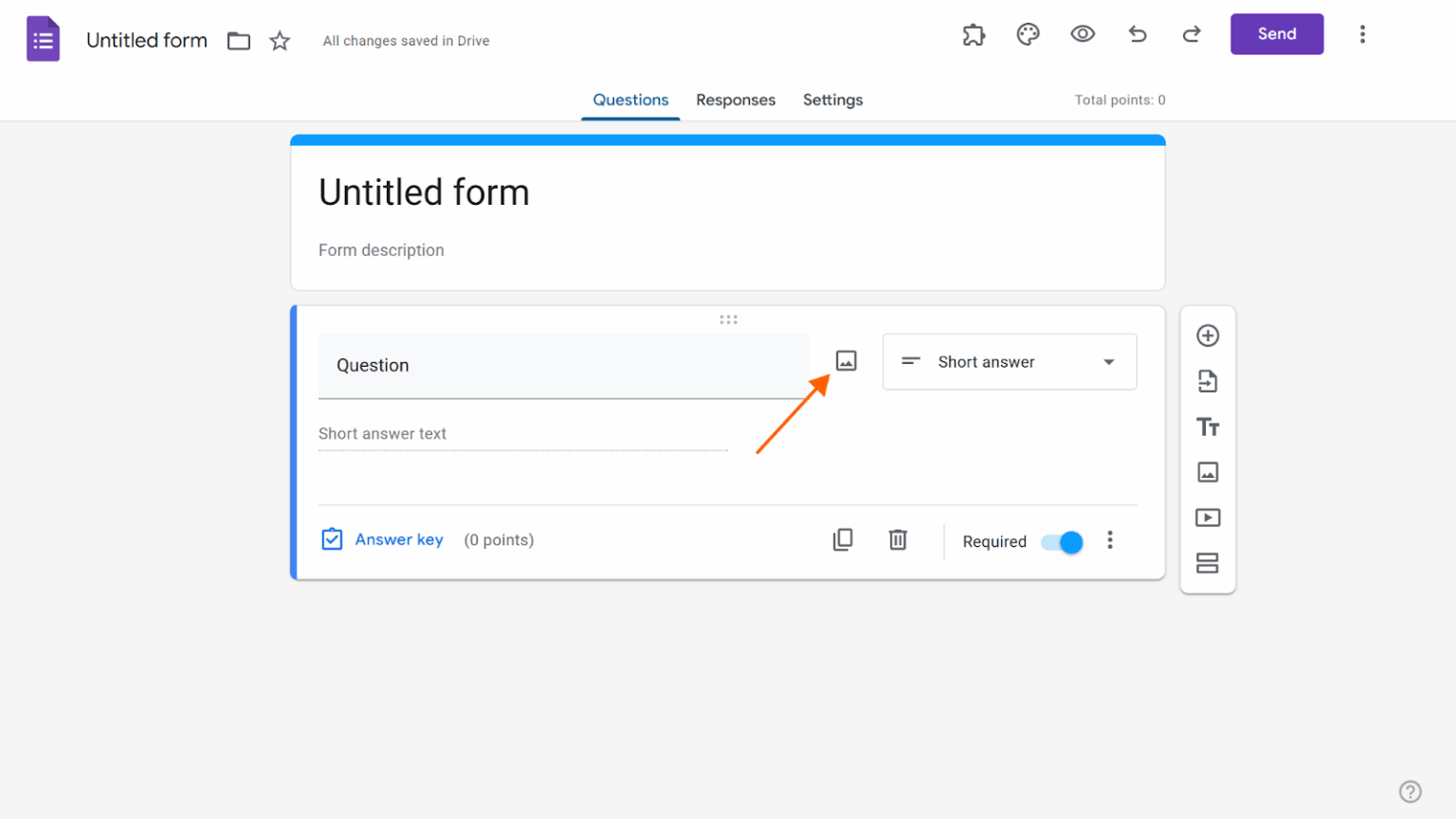Add a new section with the section icon
Screen dimensions: 1456x819
[x=1208, y=562]
